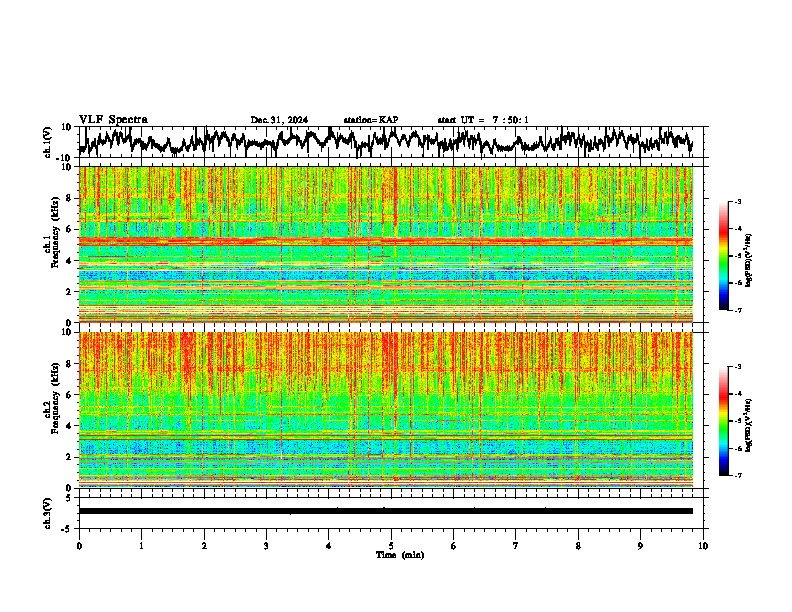Image resolution: width=792 pixels, height=612 pixels.
Task: Click the '-3' label on upper color scale
Action: pyautogui.click(x=738, y=202)
